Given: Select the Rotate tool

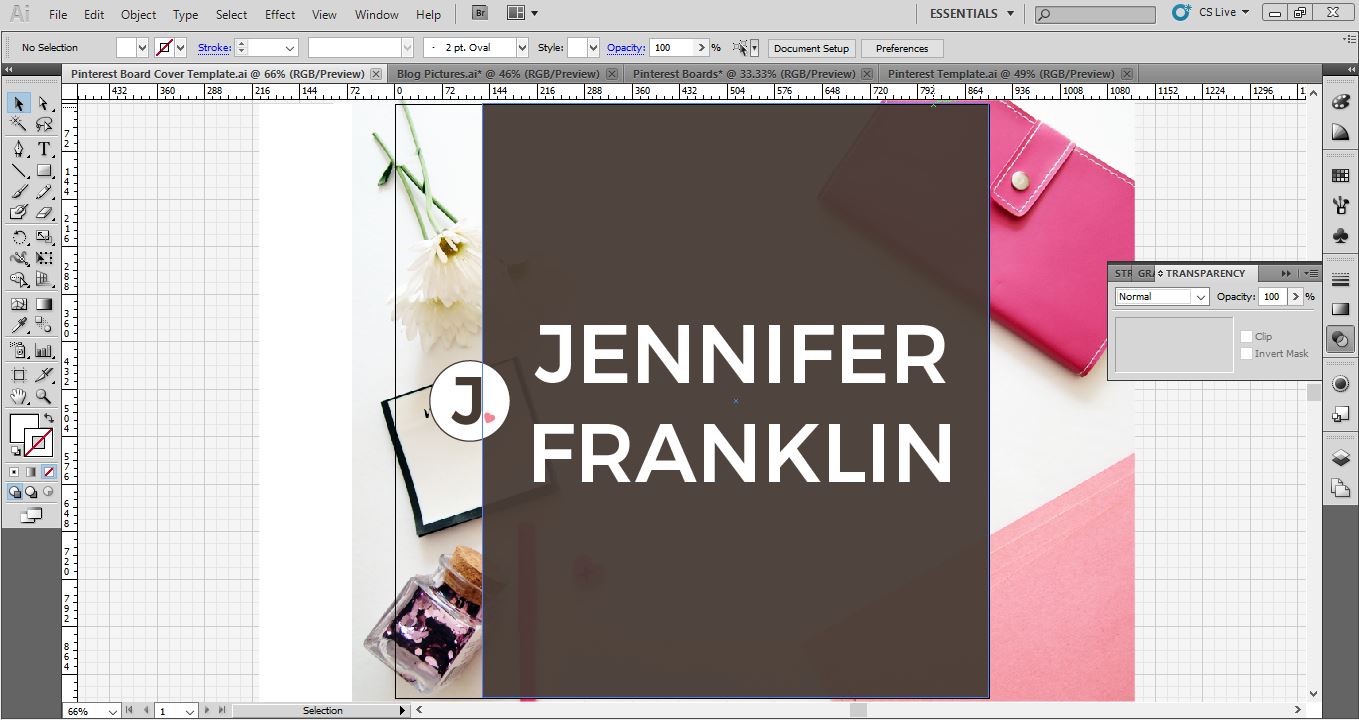Looking at the screenshot, I should (x=19, y=237).
